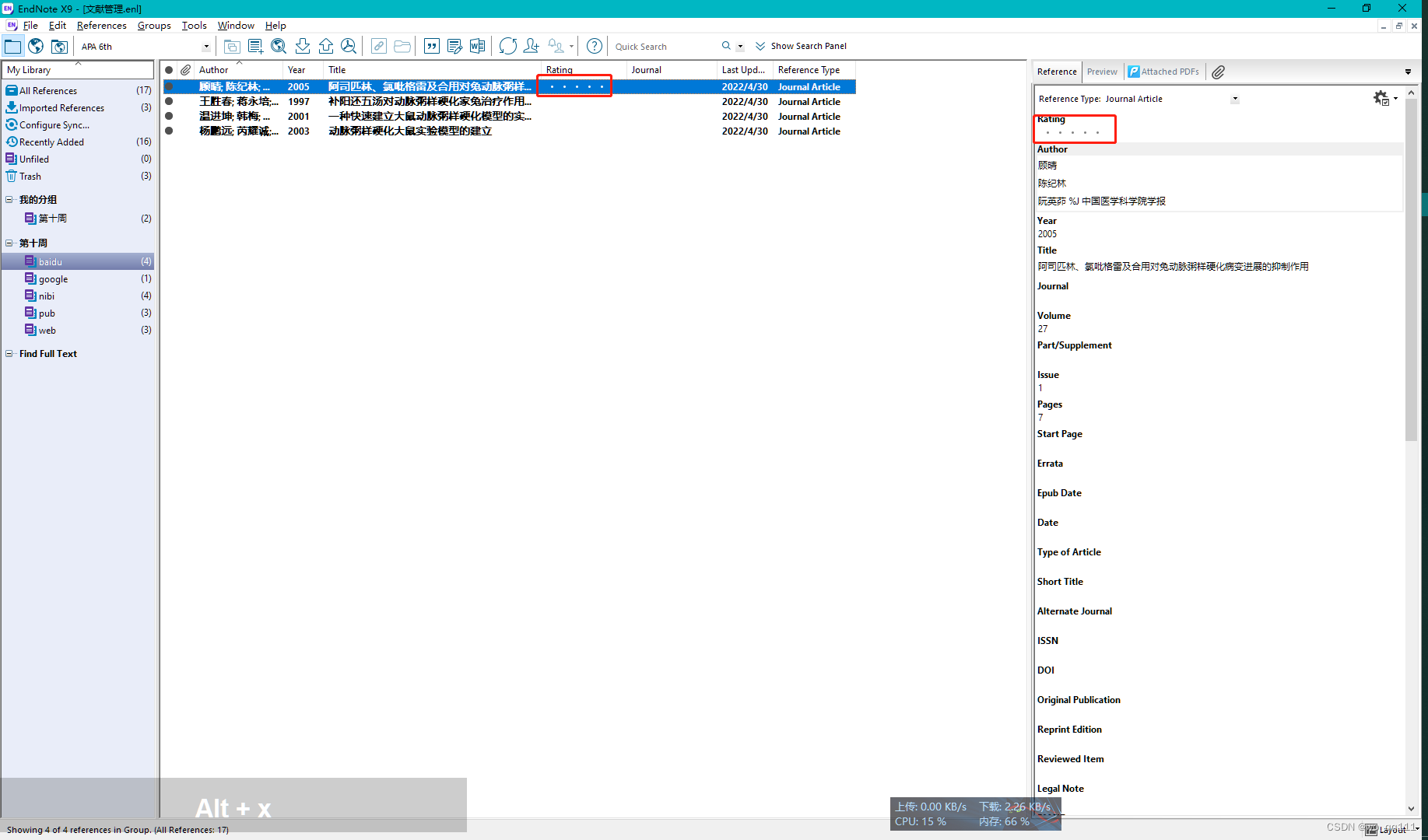Sort by the Last Updated column header

pos(744,70)
